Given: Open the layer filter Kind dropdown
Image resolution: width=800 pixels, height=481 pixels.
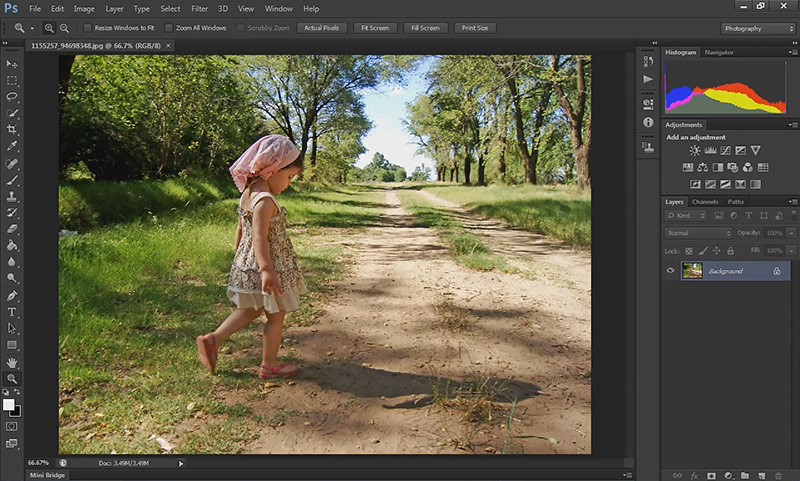Looking at the screenshot, I should click(x=686, y=216).
